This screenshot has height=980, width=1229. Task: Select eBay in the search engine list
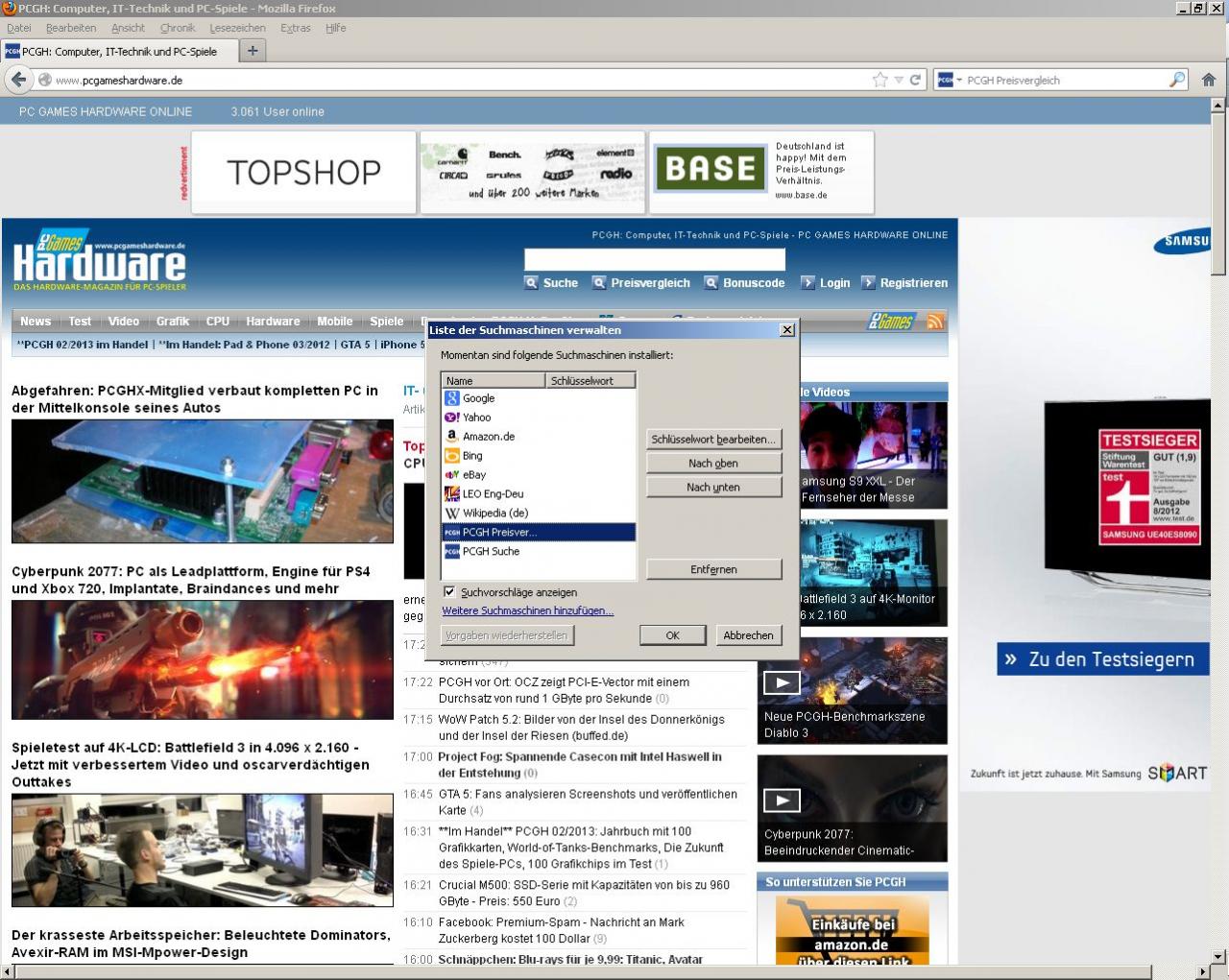point(539,475)
